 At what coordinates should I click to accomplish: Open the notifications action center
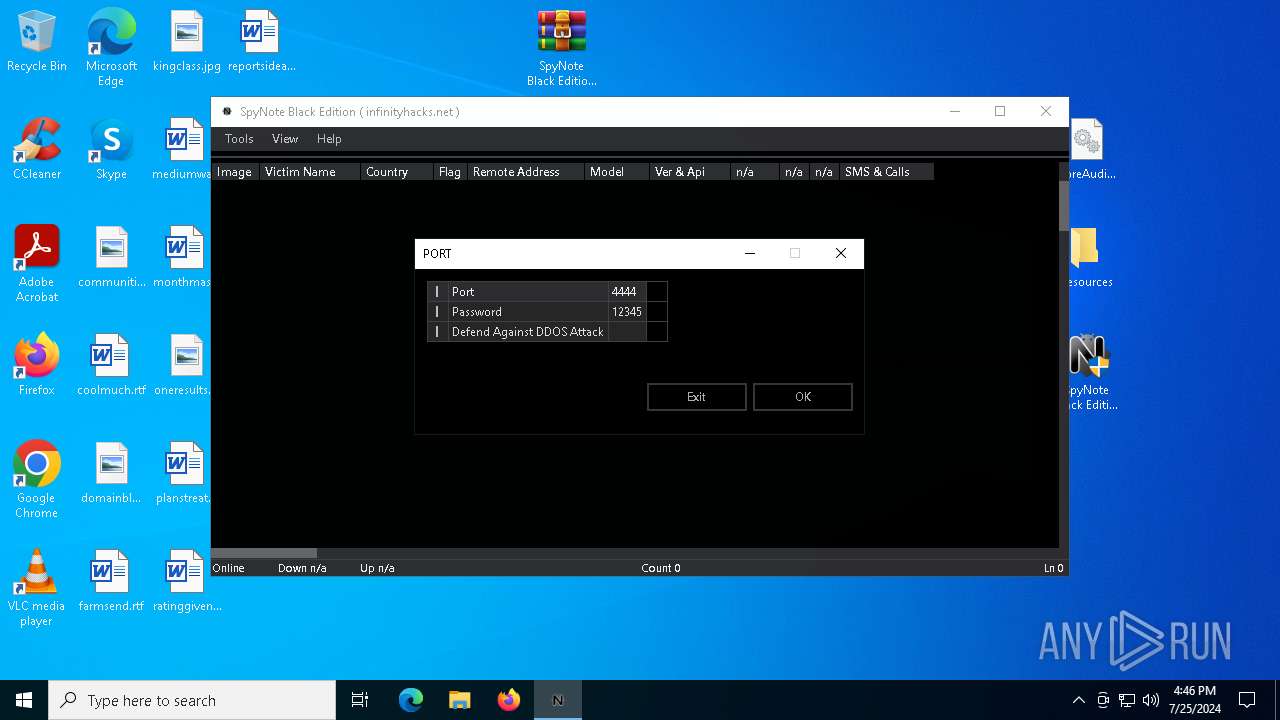click(1247, 700)
